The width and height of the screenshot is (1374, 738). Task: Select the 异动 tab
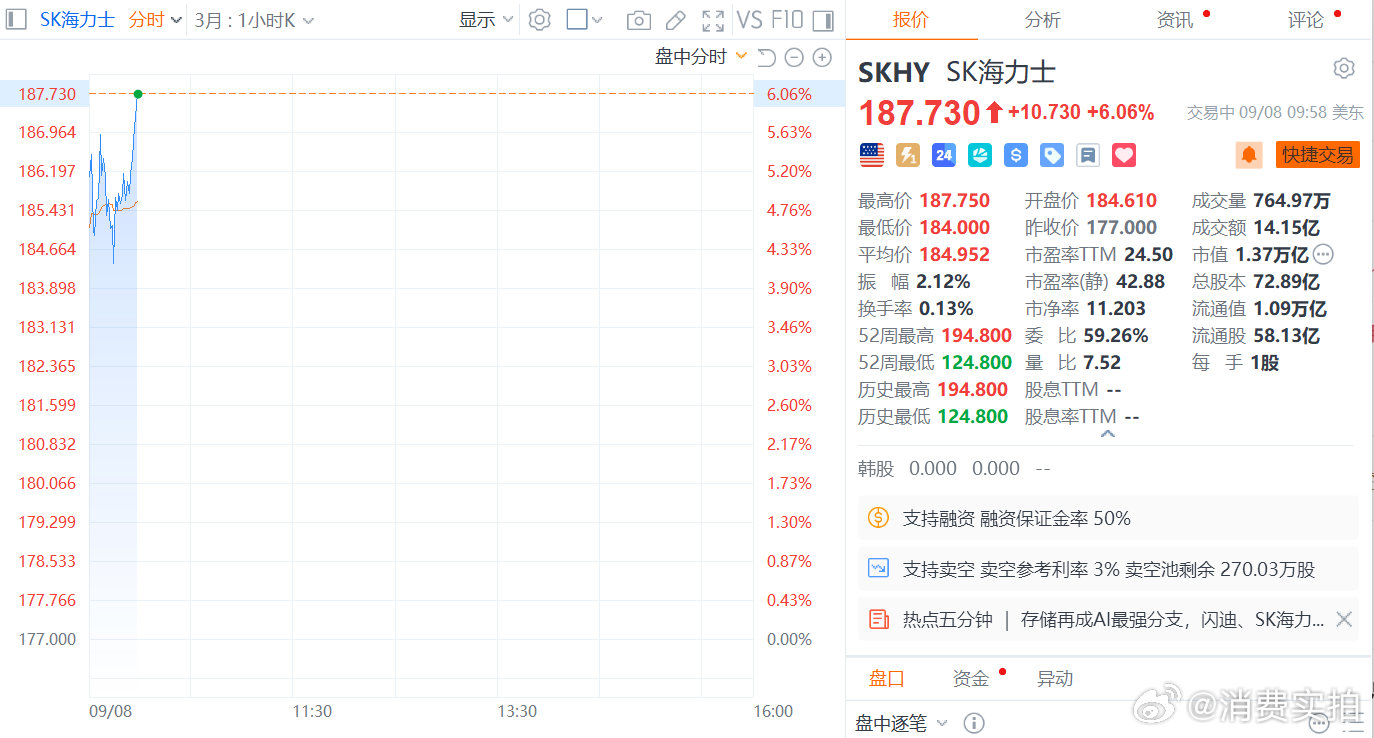1055,679
